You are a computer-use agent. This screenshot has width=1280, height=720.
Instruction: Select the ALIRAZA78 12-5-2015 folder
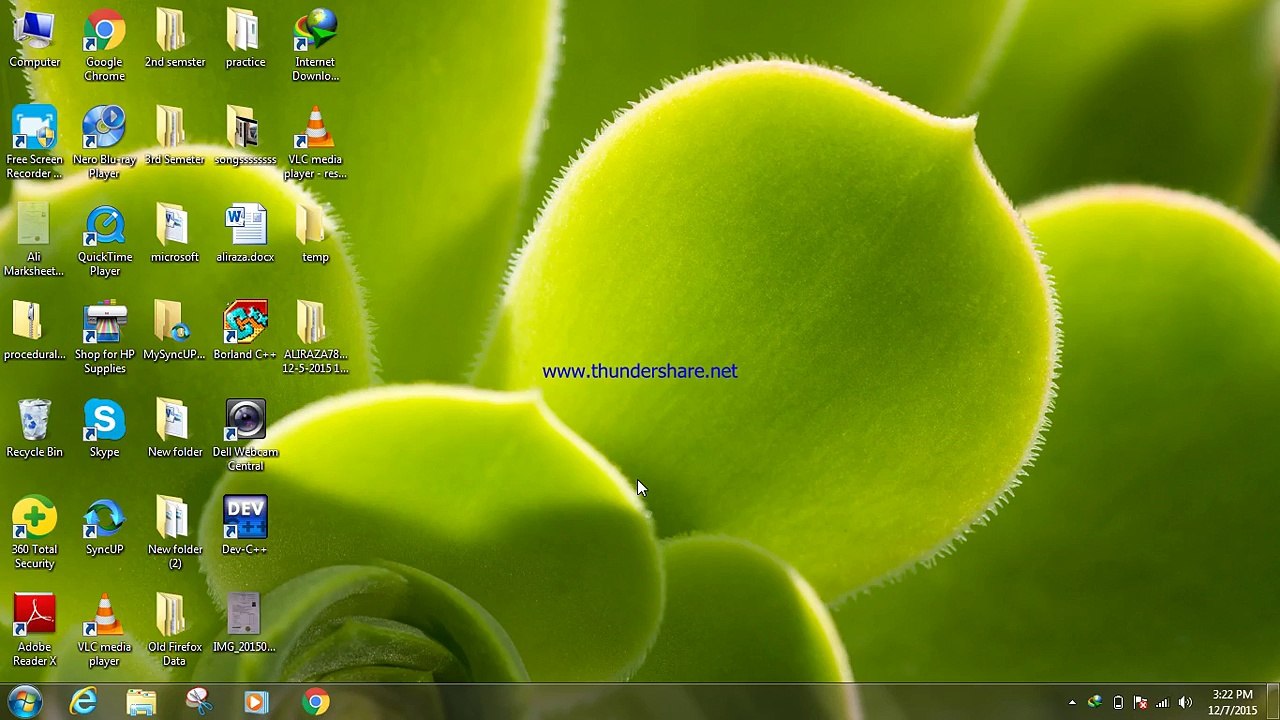click(315, 338)
